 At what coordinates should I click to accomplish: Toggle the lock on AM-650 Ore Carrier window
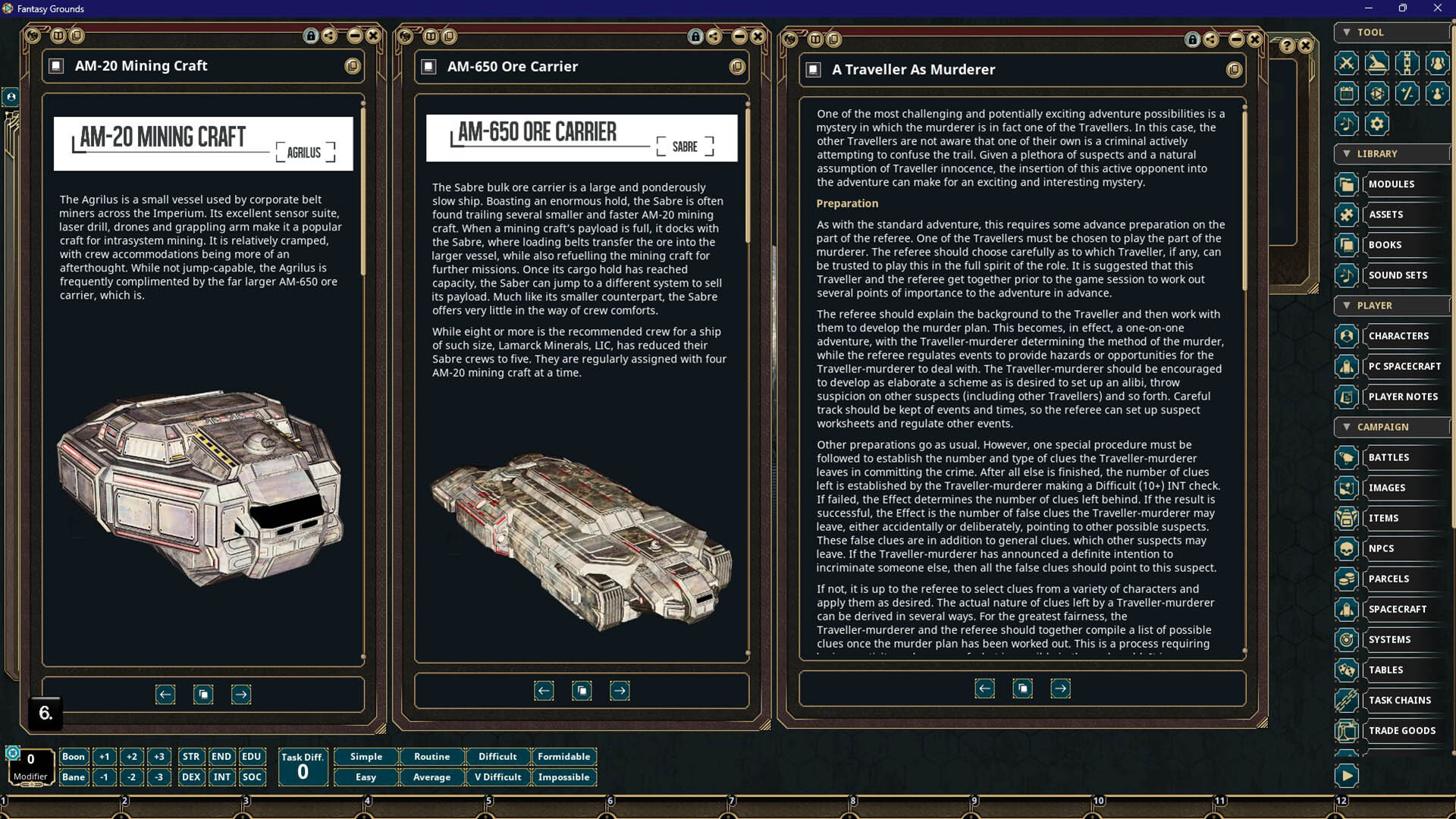coord(695,35)
